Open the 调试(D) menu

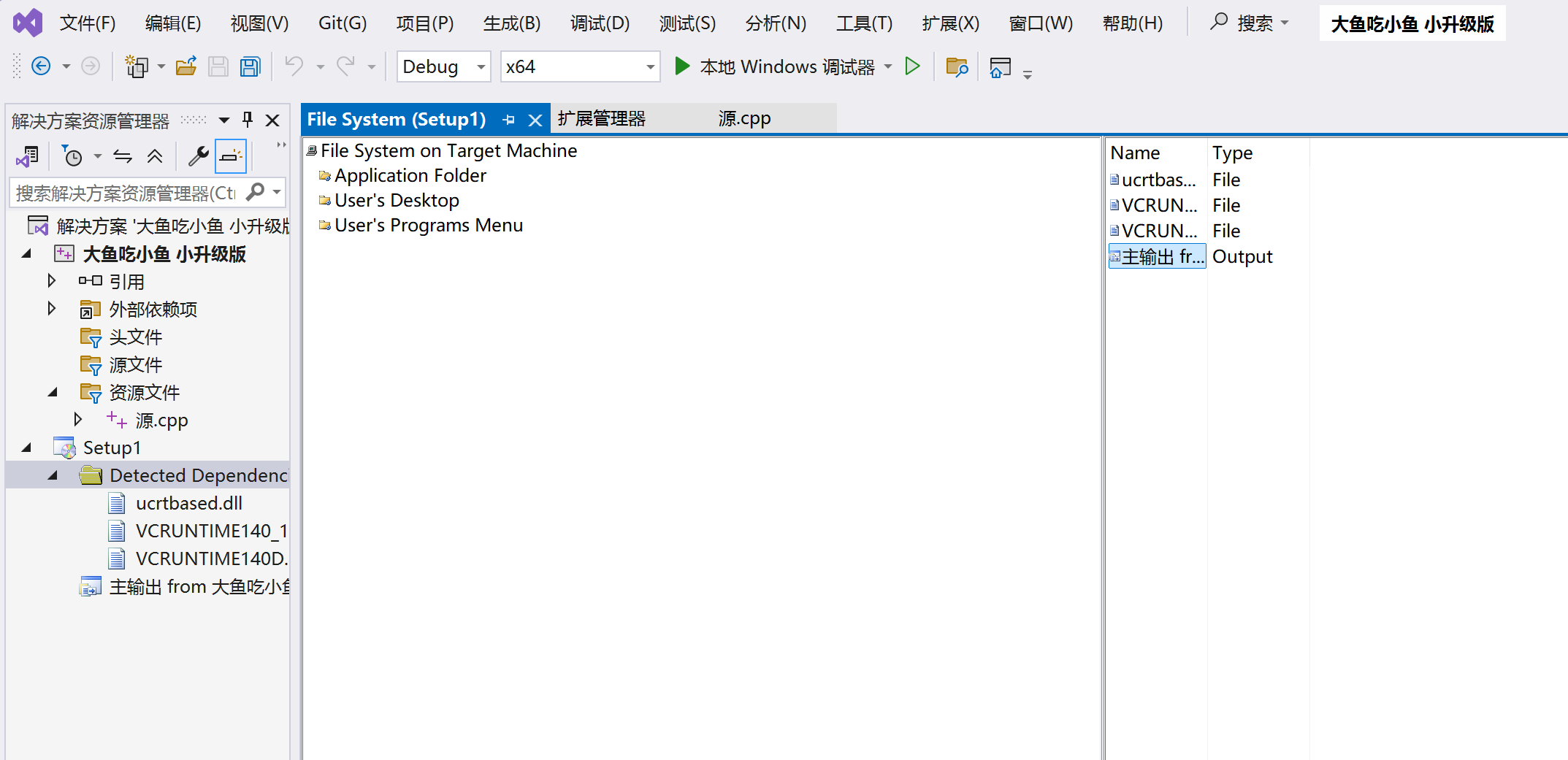click(x=600, y=23)
